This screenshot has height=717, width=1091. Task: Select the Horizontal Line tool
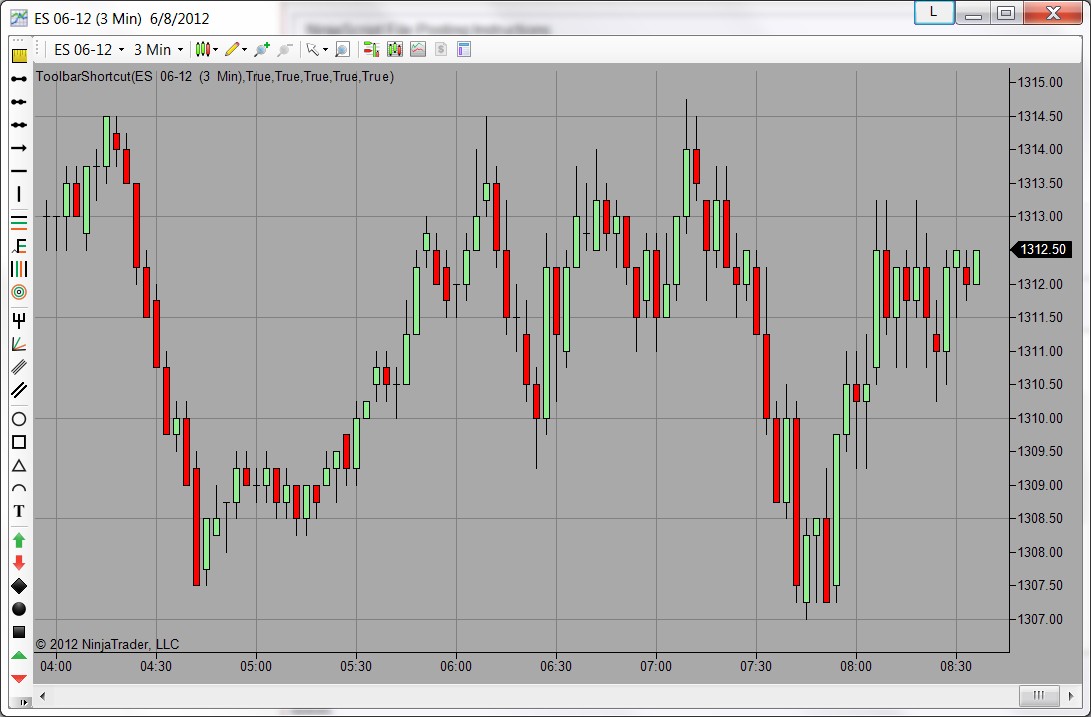coord(19,171)
